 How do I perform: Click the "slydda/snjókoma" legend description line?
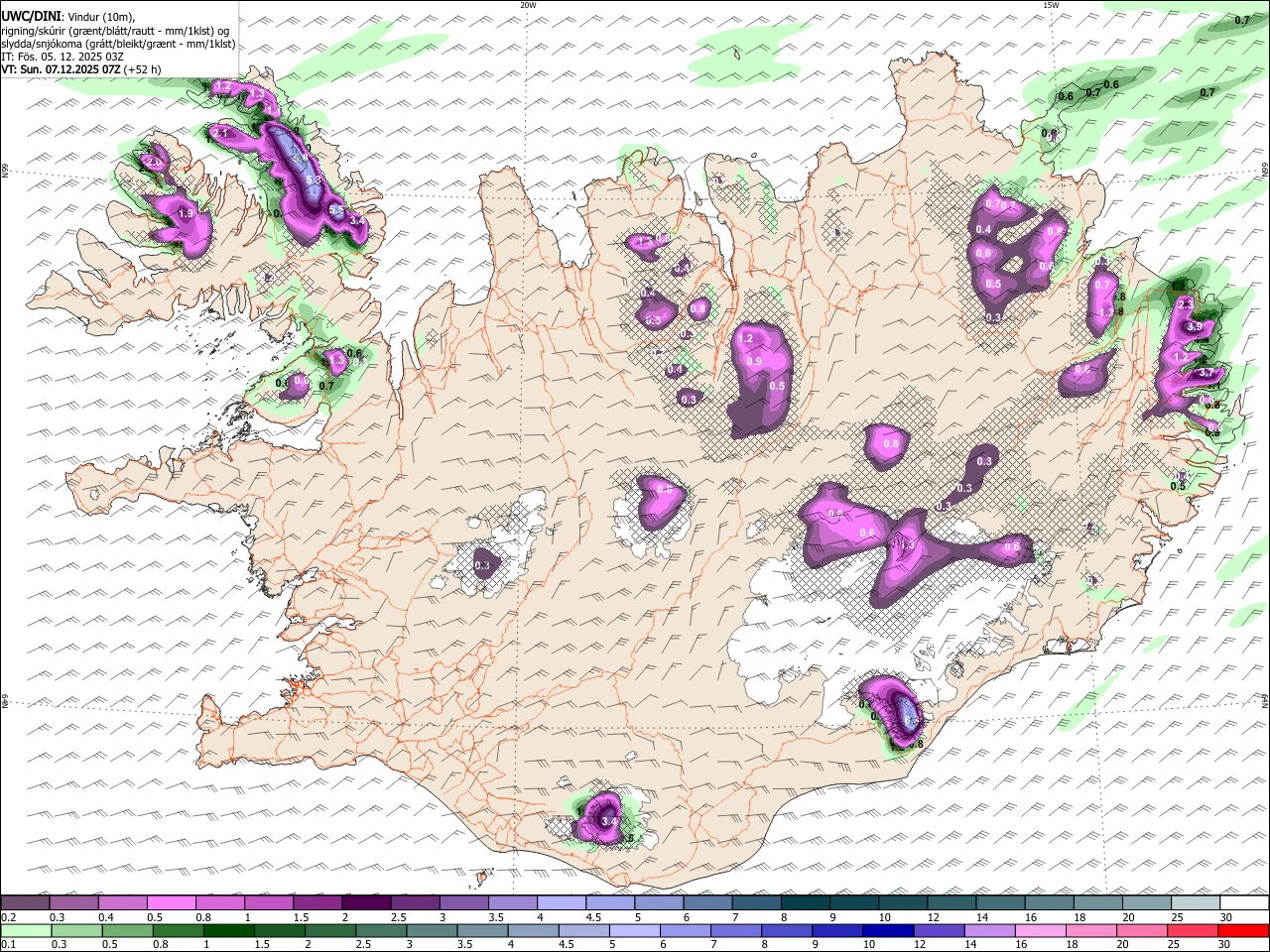coord(119,44)
